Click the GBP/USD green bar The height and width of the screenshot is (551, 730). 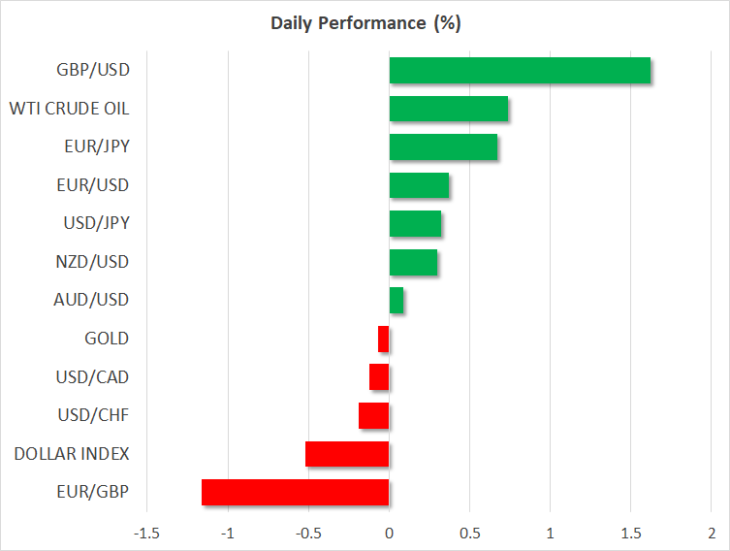coord(520,70)
